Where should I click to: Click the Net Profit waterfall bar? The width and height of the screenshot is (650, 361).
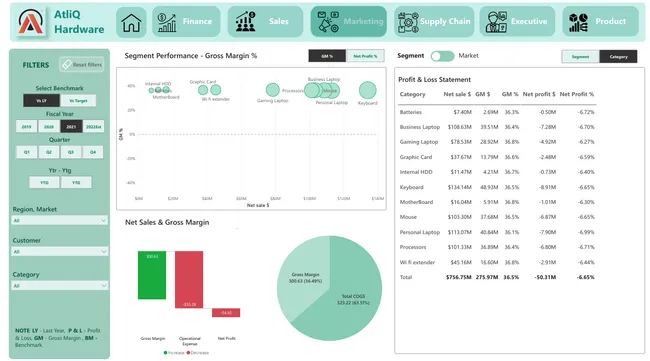pyautogui.click(x=226, y=313)
